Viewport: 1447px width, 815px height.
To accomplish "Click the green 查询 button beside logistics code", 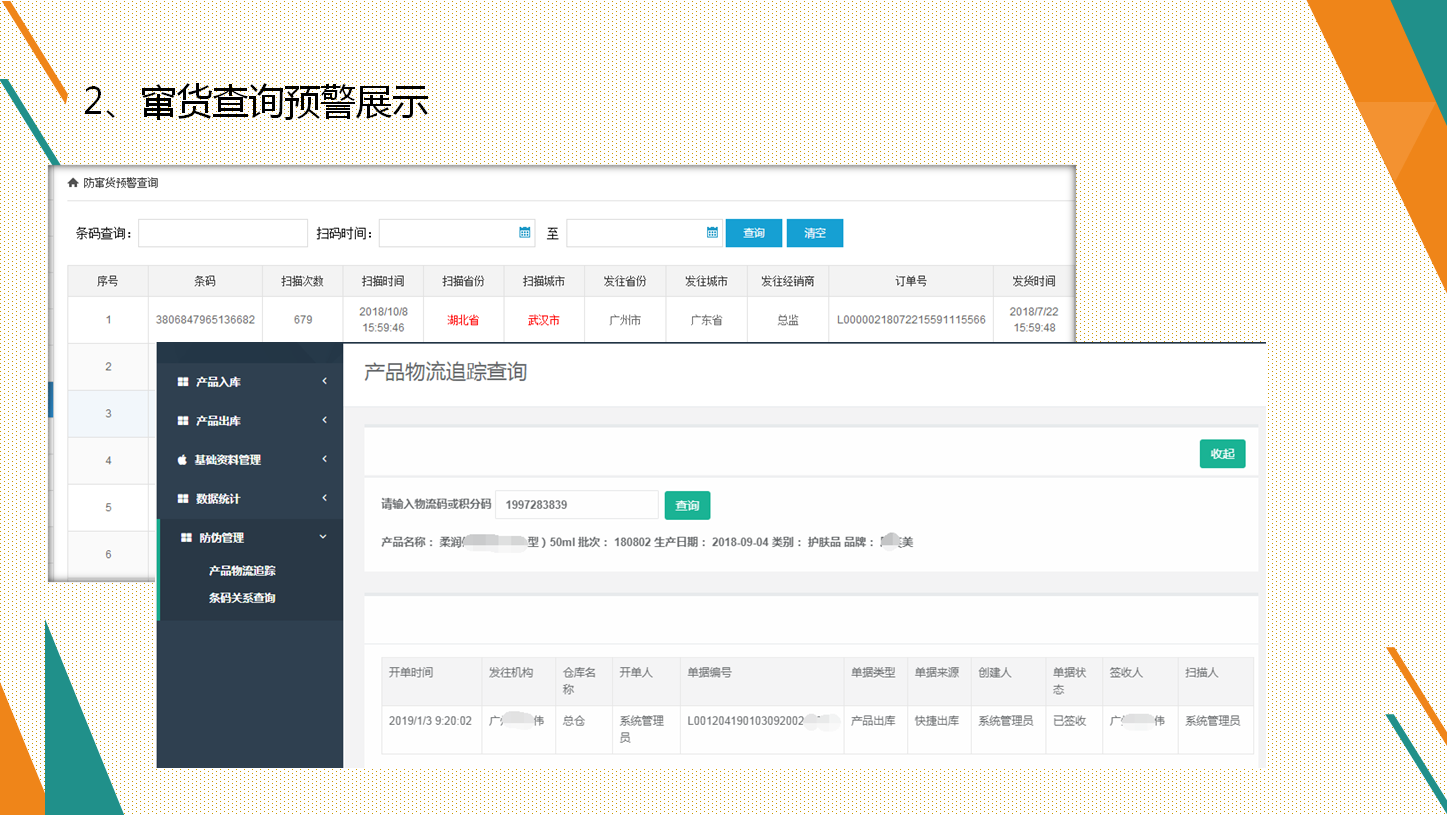I will point(687,505).
